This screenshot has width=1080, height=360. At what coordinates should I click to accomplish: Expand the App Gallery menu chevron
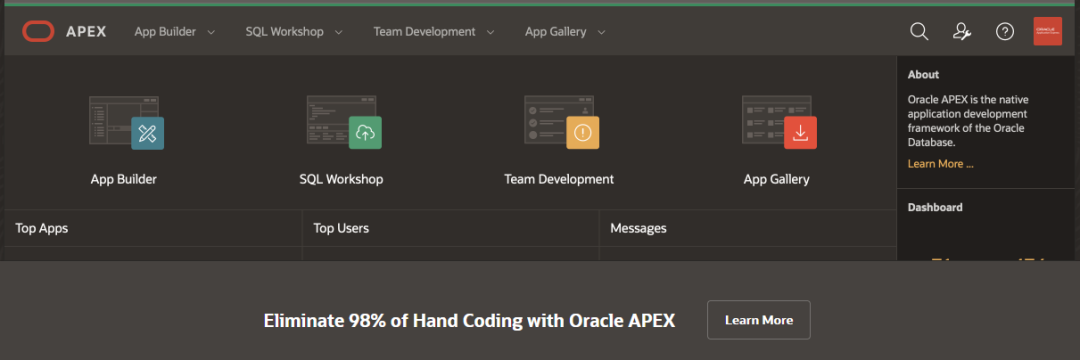click(x=601, y=32)
